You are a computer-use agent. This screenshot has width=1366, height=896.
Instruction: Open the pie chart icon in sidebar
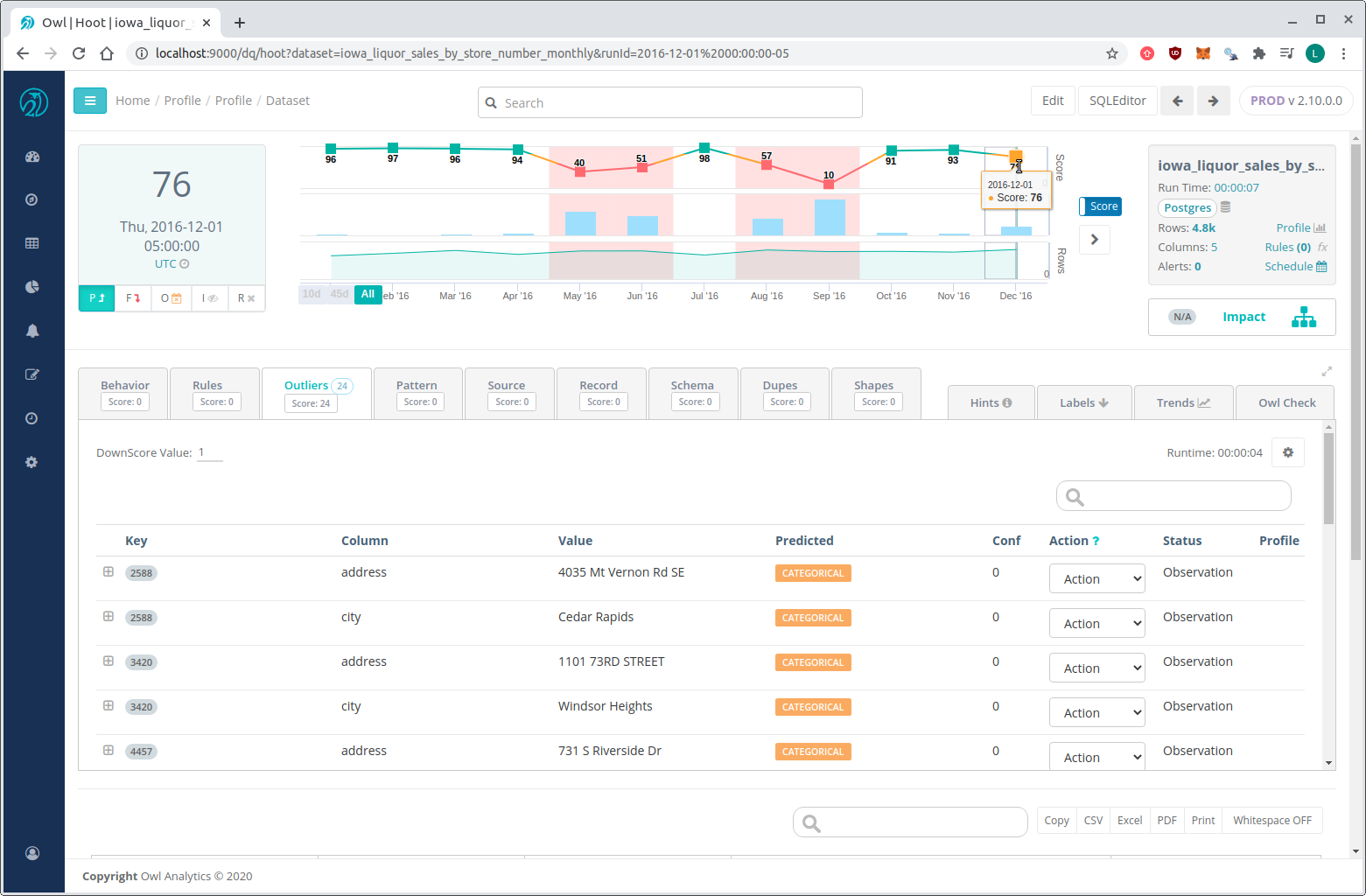click(32, 287)
